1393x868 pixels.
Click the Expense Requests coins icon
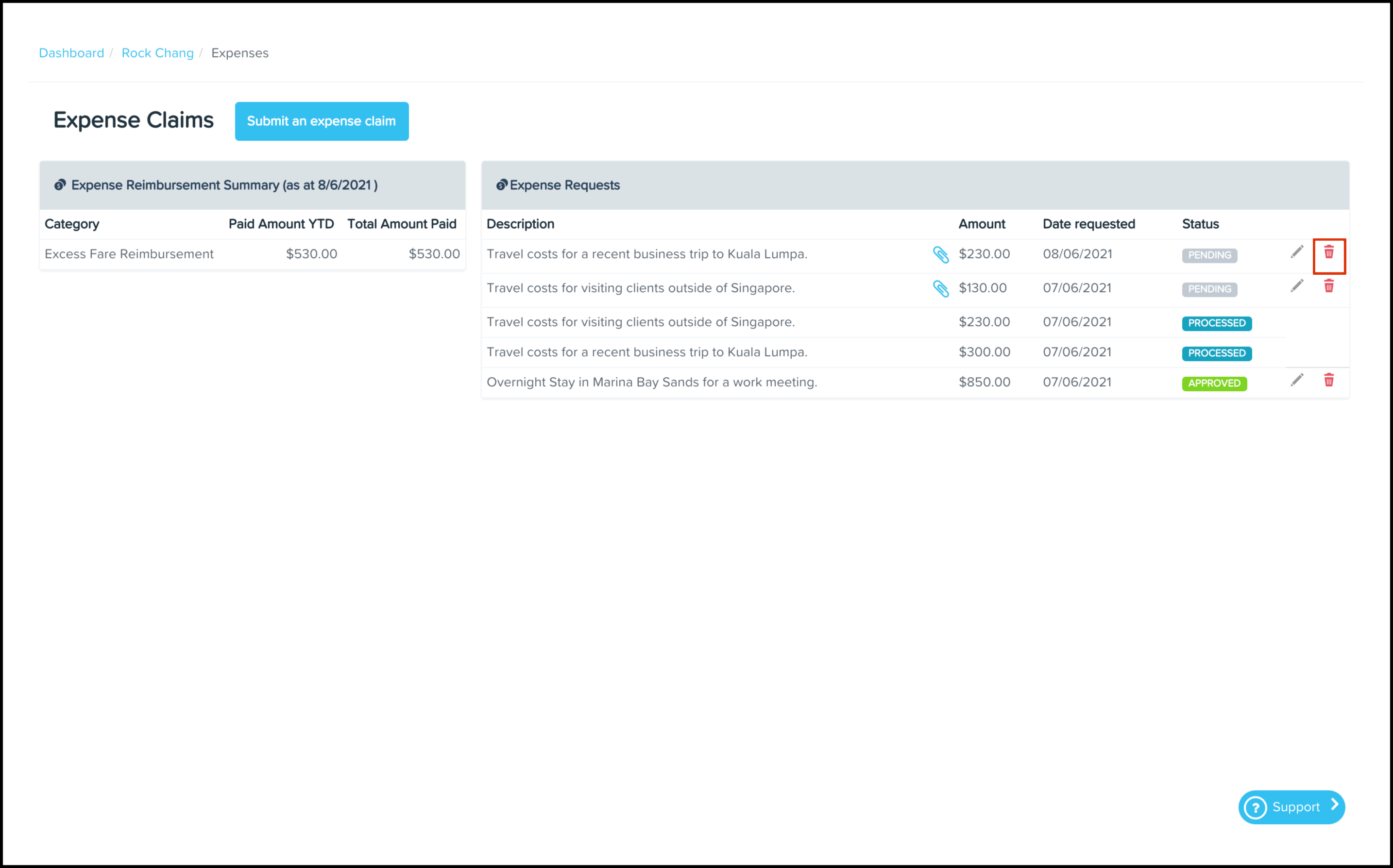coord(502,185)
